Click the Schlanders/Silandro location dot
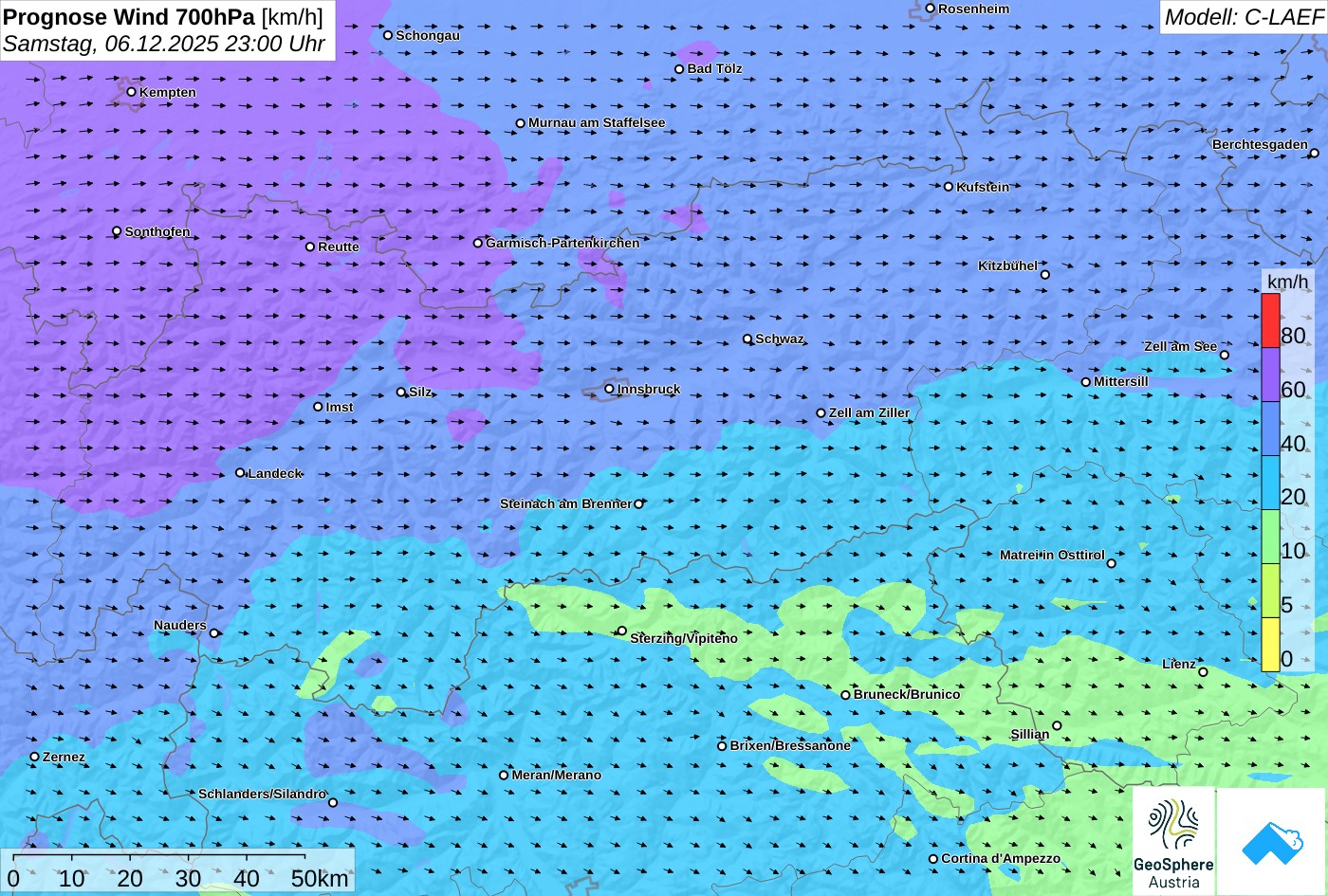Viewport: 1328px width, 896px height. [333, 803]
